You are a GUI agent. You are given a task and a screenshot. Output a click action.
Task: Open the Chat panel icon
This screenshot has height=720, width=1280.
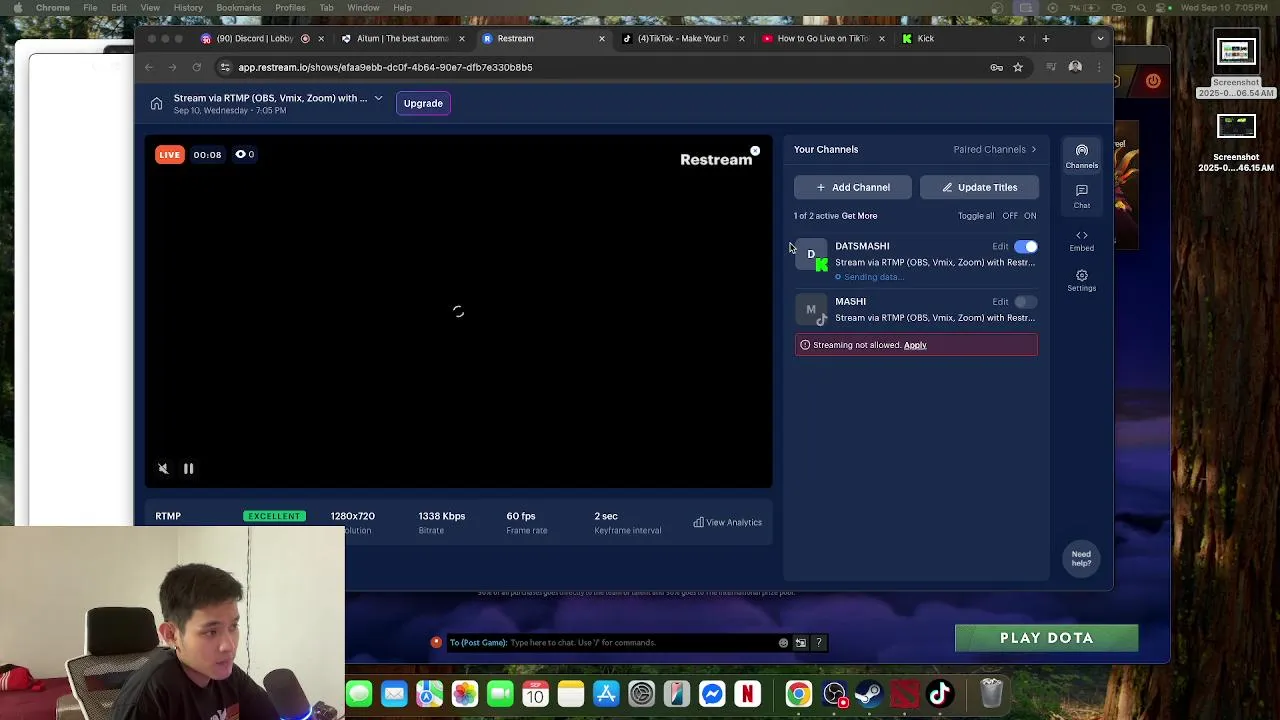click(1081, 197)
